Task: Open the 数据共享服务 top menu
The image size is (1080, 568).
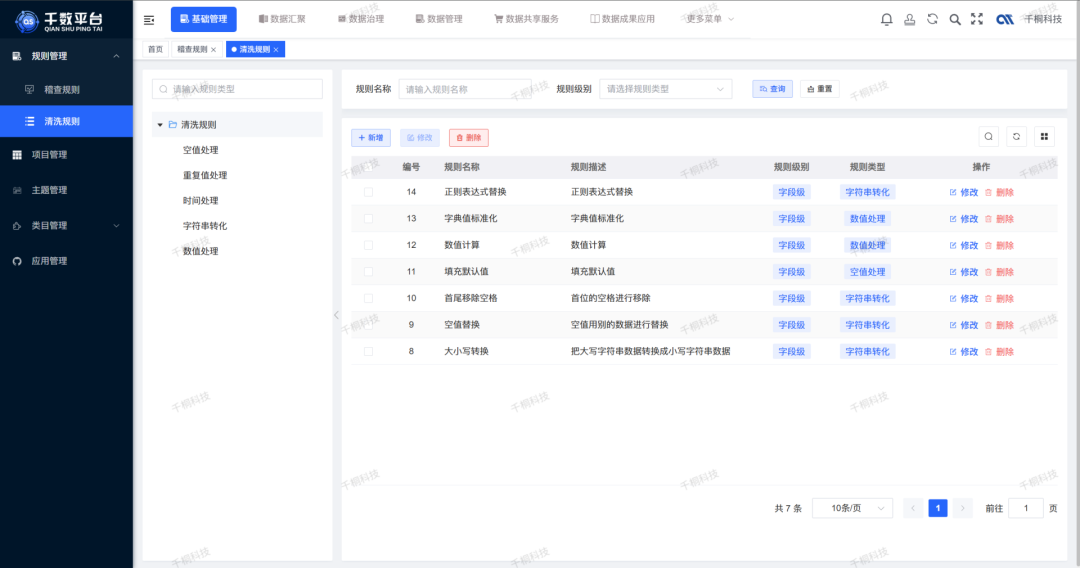Action: pyautogui.click(x=526, y=19)
